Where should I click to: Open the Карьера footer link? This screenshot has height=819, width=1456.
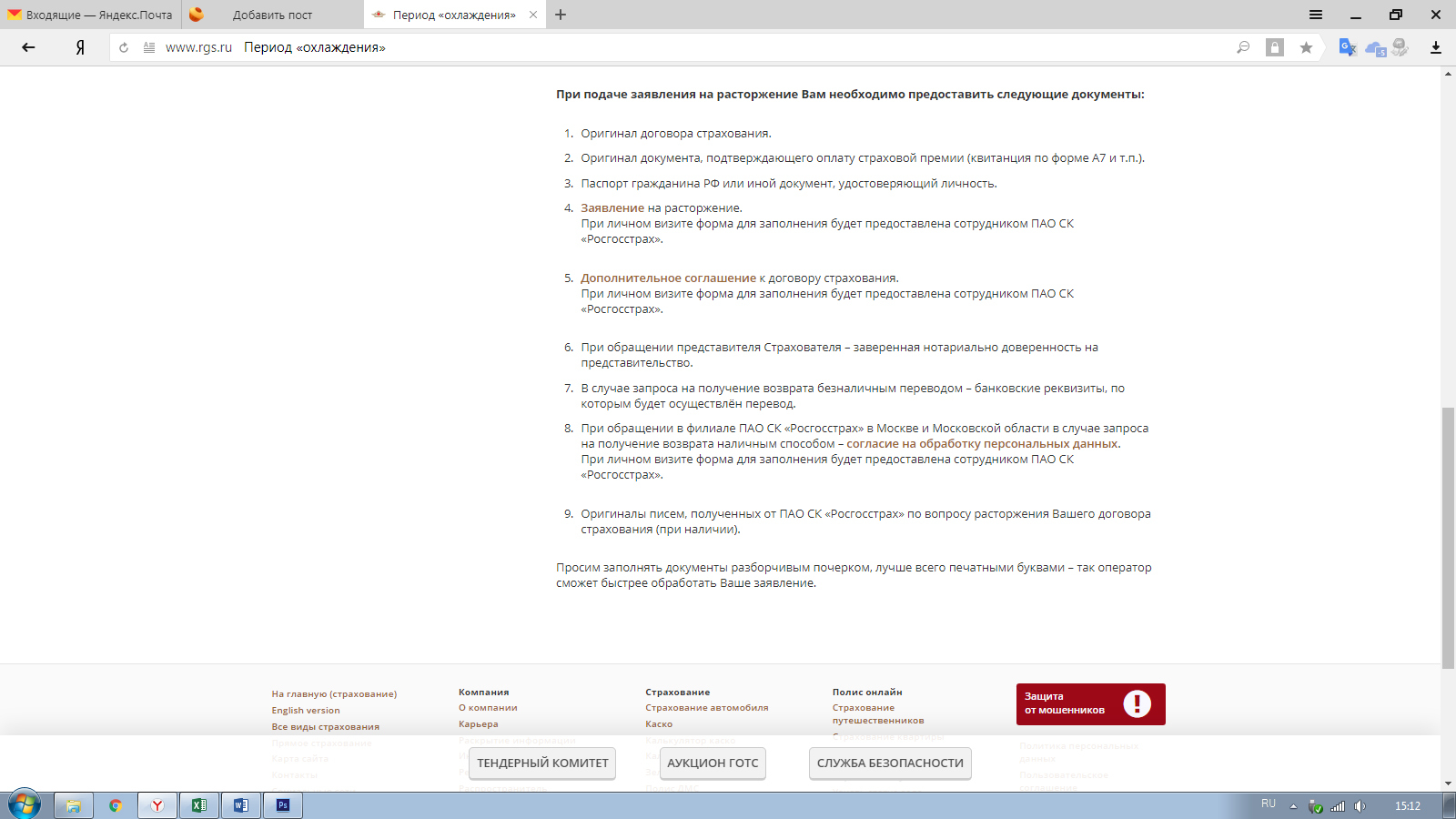(x=479, y=723)
